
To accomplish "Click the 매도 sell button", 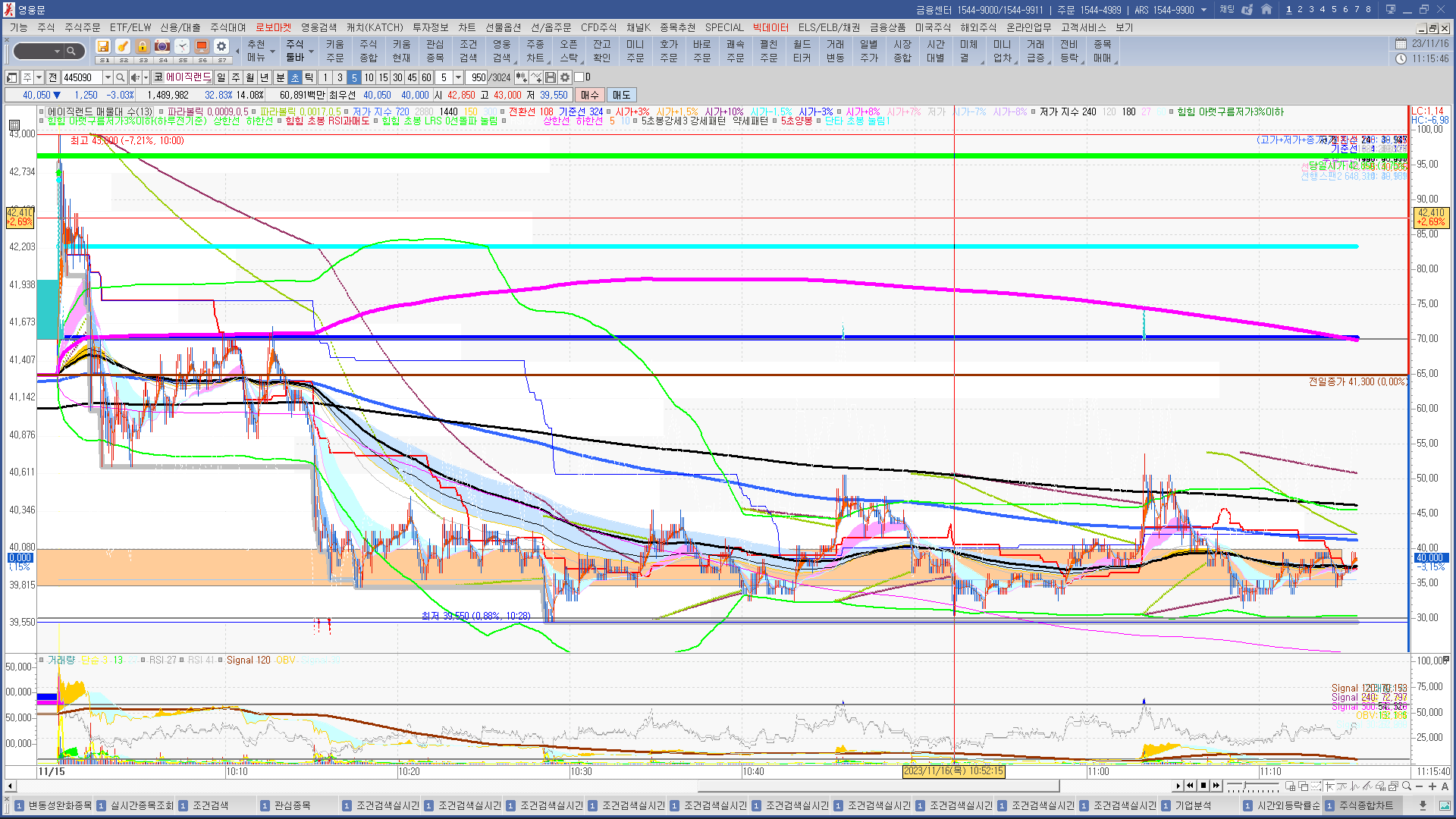I will [x=622, y=95].
